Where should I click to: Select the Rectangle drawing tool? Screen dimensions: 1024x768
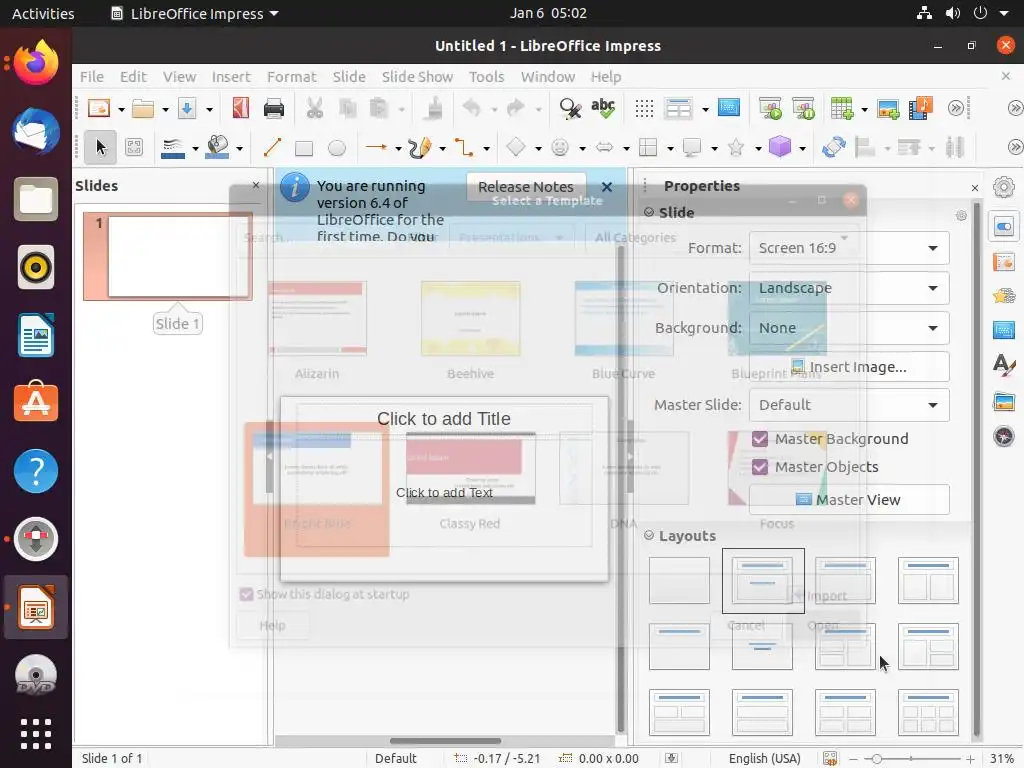tap(304, 148)
